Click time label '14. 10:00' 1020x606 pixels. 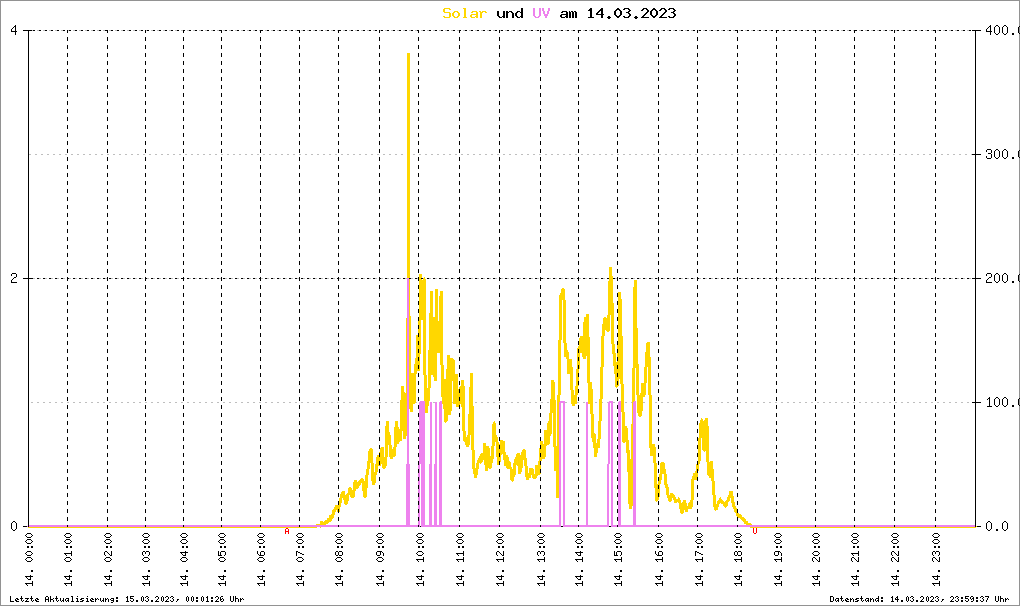pyautogui.click(x=420, y=560)
